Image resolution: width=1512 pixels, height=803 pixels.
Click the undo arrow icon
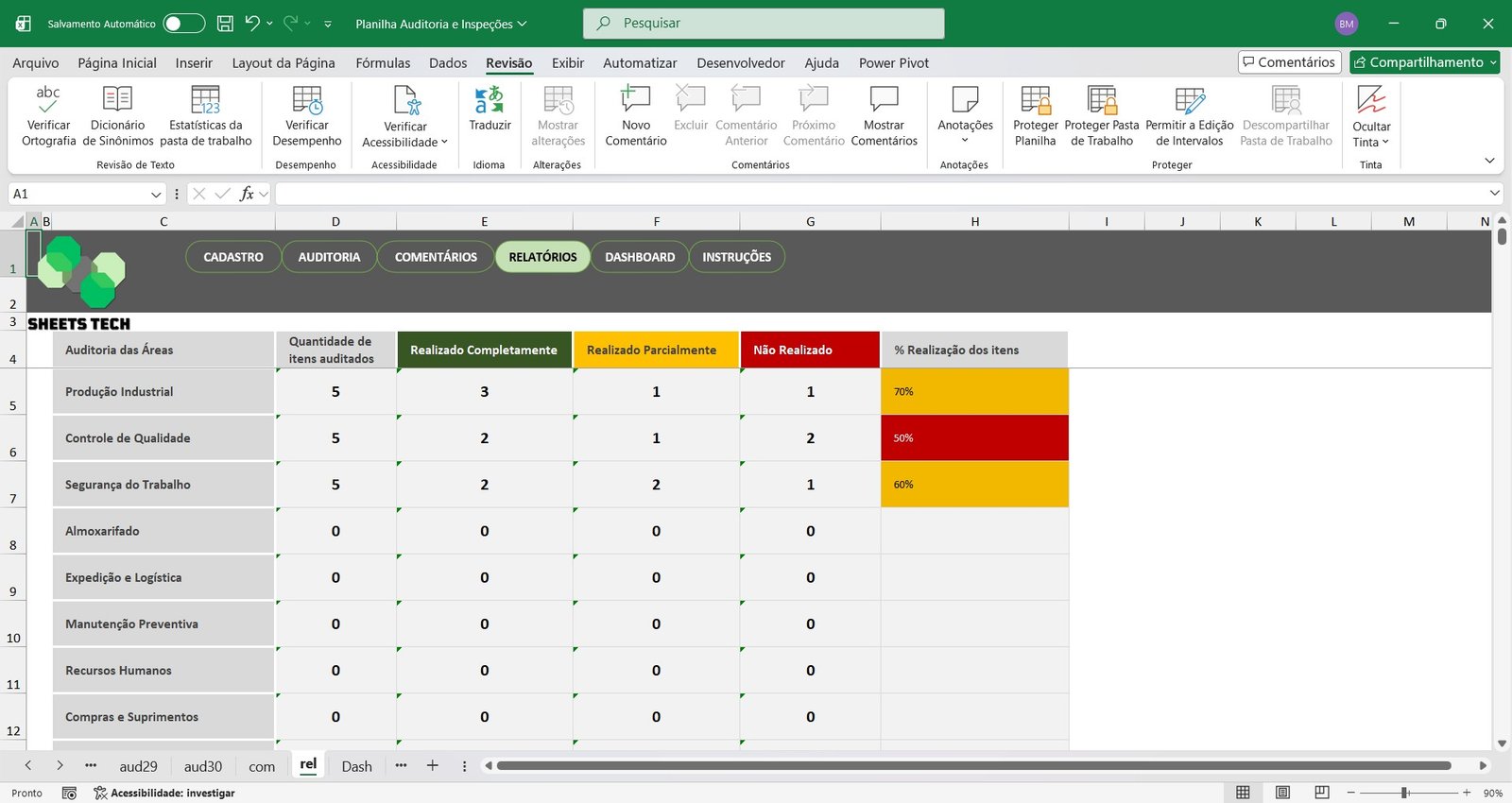(x=251, y=23)
